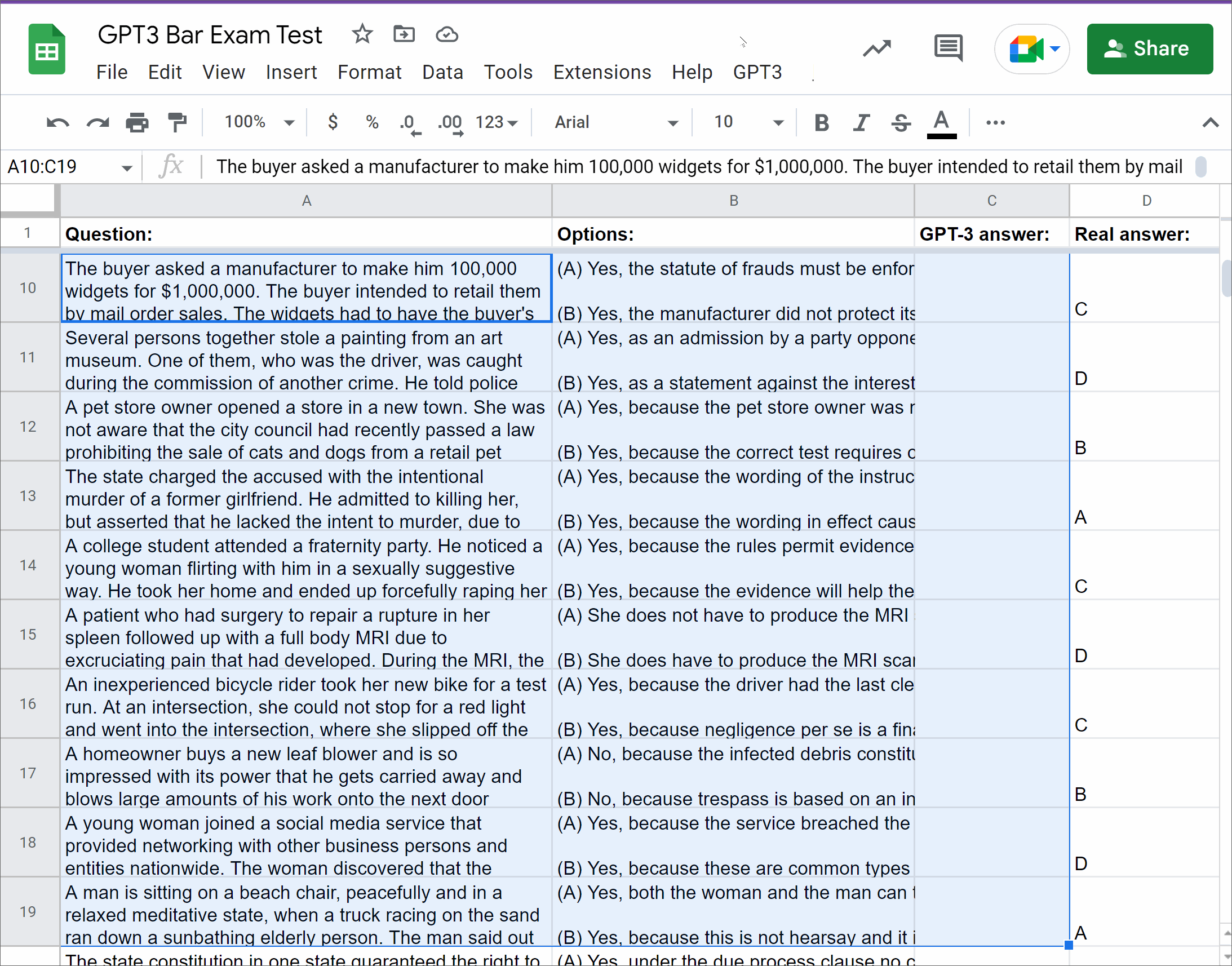Open the custom GPT3 menu
Image resolution: width=1232 pixels, height=966 pixels.
point(757,72)
